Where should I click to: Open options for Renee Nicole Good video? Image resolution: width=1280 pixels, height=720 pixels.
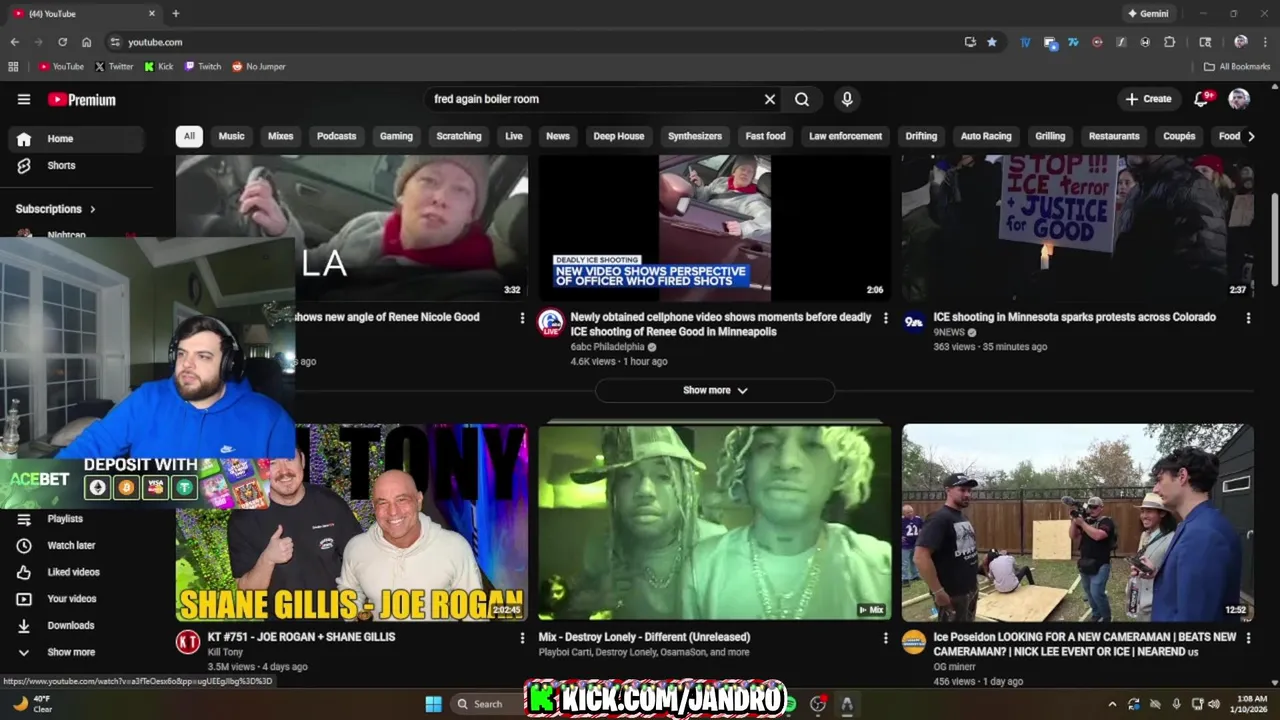(x=522, y=318)
